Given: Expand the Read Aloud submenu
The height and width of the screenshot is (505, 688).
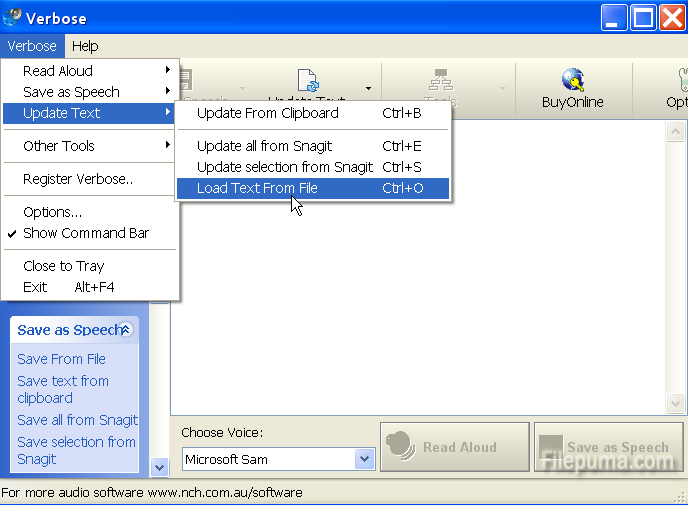Looking at the screenshot, I should tap(90, 71).
